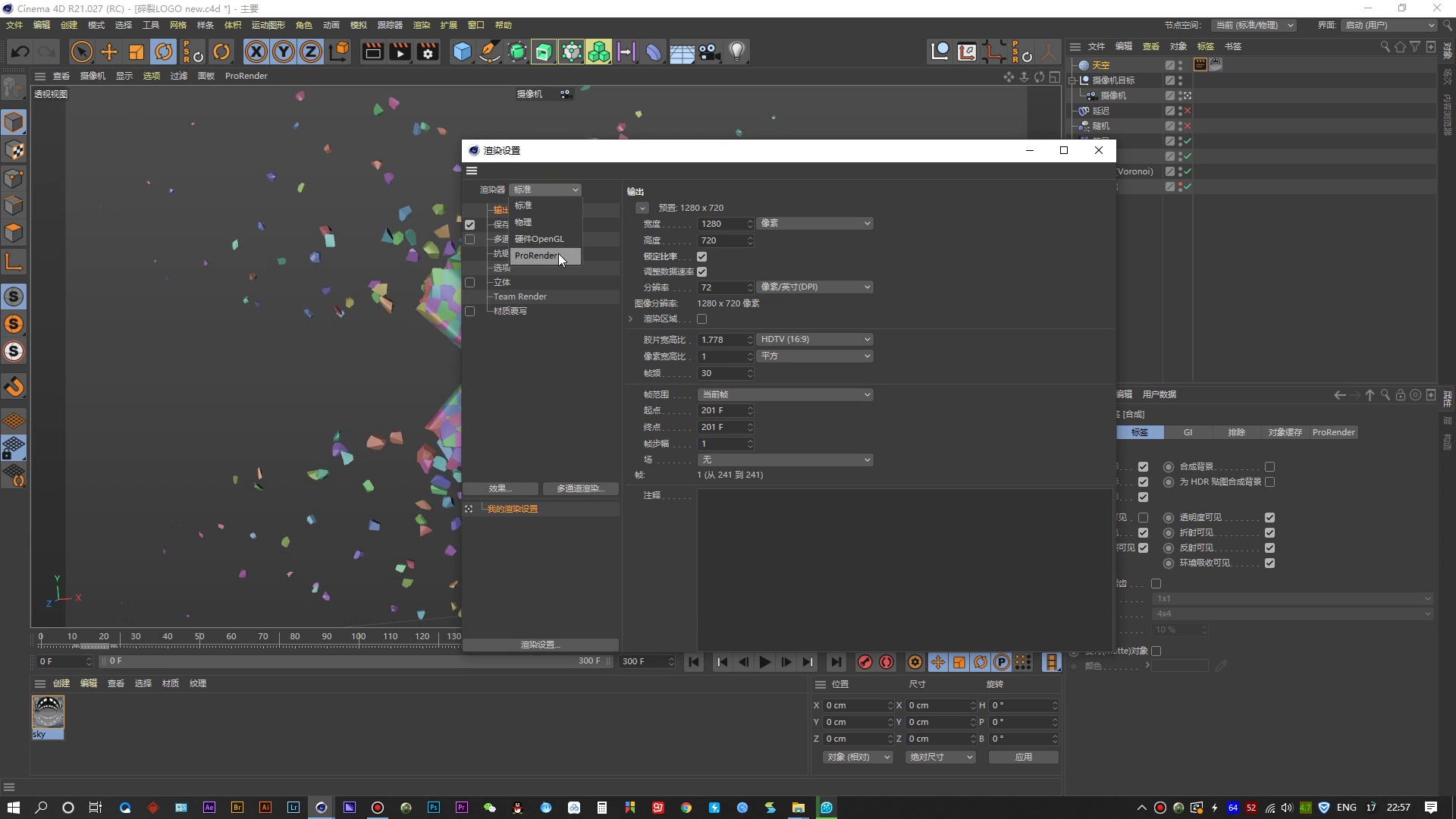Open the Film Aspect HDTV (16:9) dropdown
1456x819 pixels.
point(814,339)
